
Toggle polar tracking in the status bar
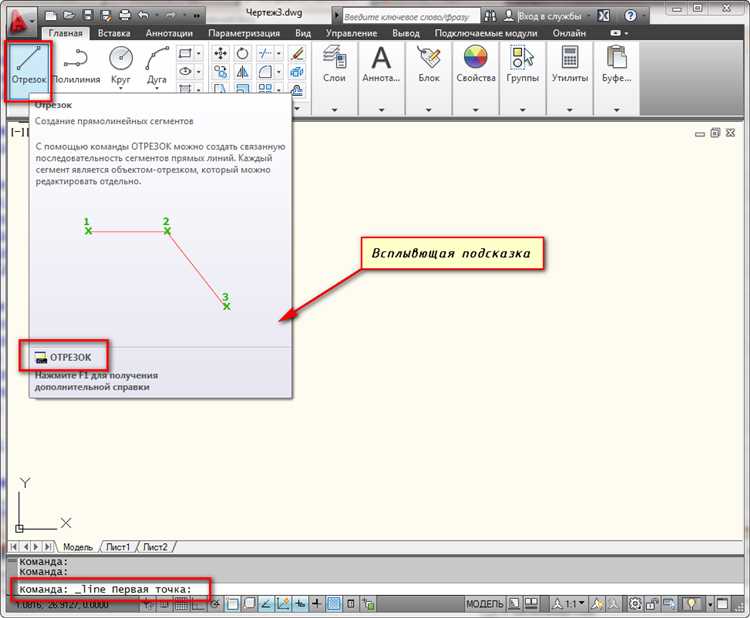(215, 604)
